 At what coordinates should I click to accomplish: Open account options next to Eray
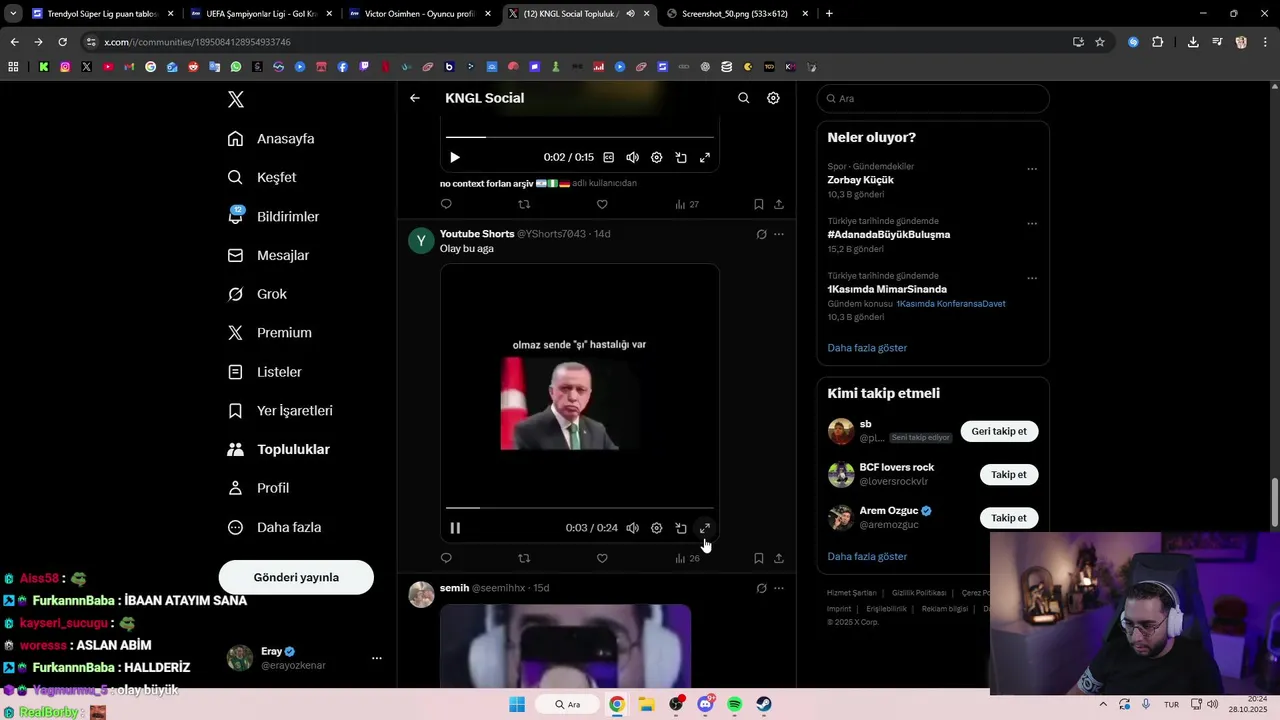coord(376,658)
